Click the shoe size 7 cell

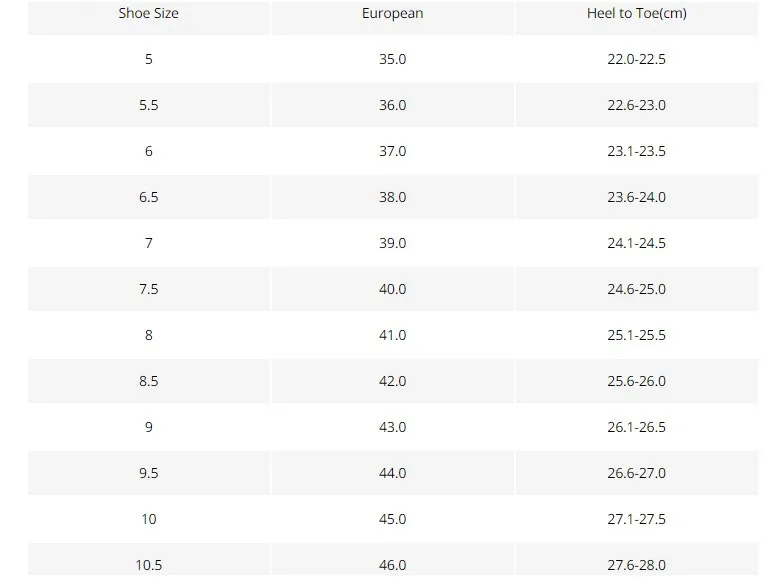(149, 243)
